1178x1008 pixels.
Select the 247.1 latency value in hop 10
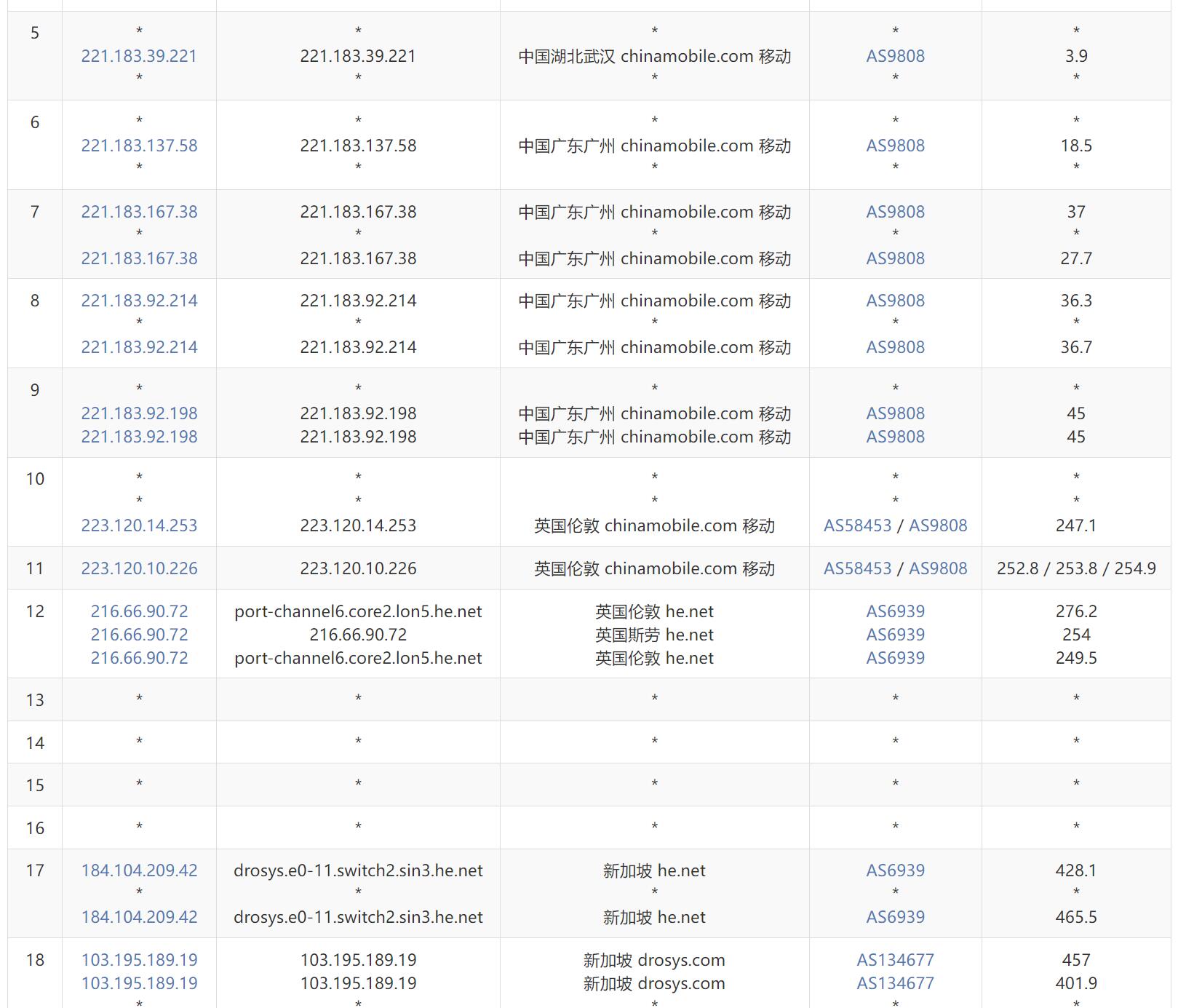(1076, 525)
